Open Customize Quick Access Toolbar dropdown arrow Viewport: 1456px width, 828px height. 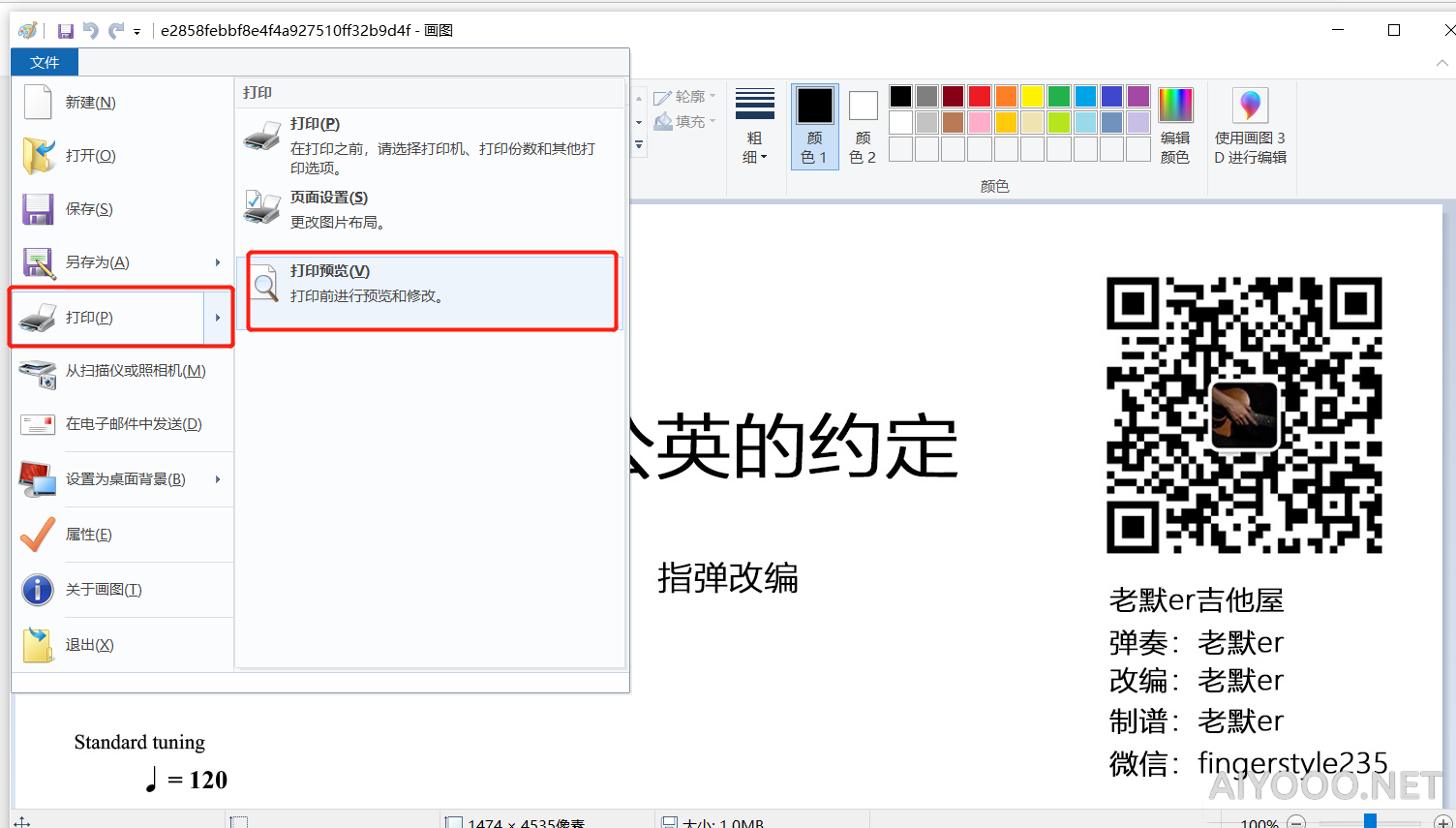(x=136, y=32)
